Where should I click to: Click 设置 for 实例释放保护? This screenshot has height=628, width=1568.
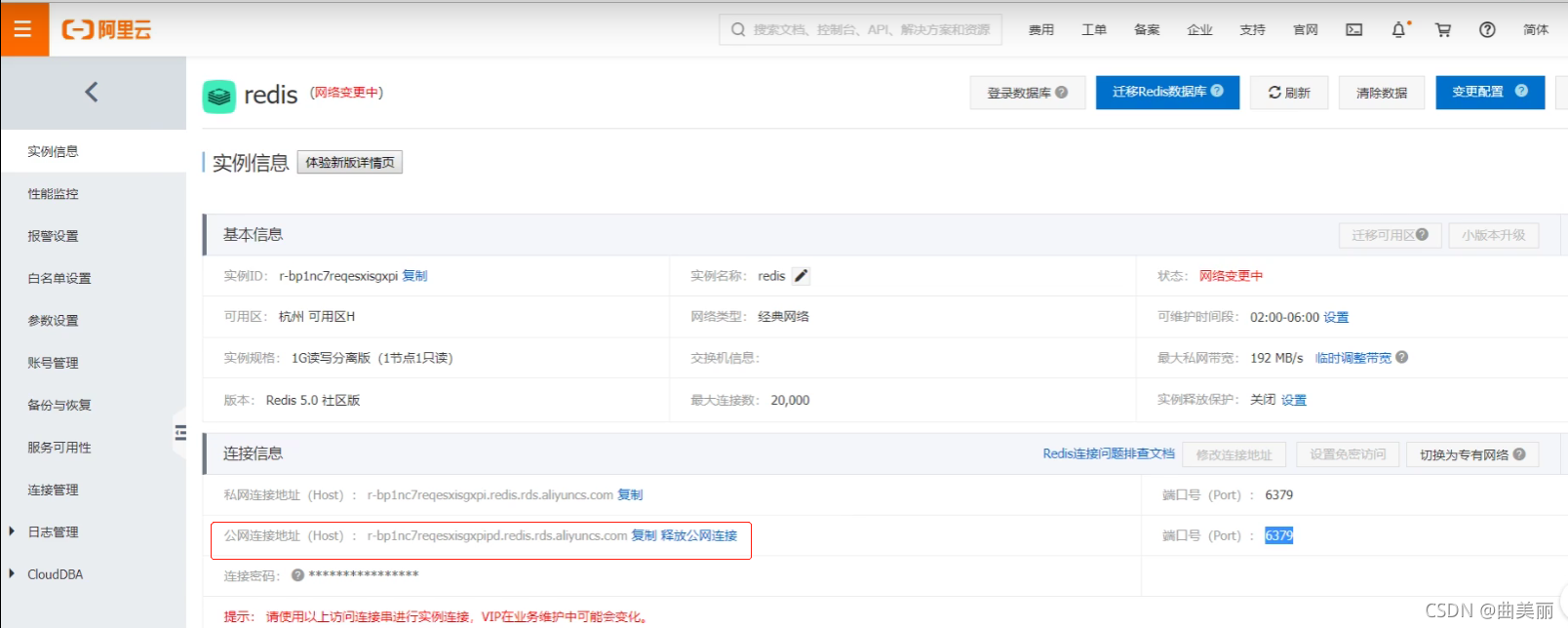[1294, 400]
